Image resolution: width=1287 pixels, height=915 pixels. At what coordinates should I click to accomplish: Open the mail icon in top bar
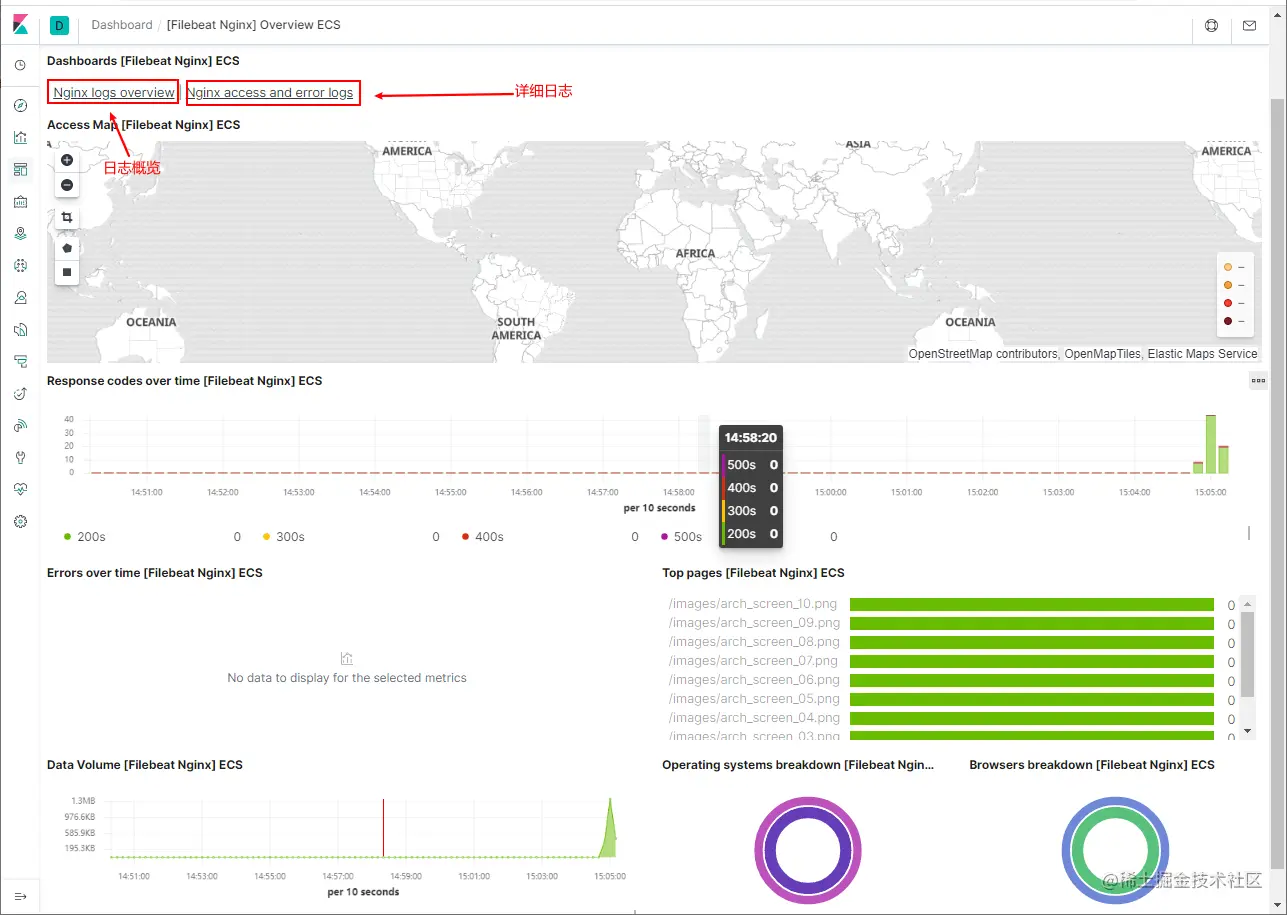pyautogui.click(x=1249, y=25)
